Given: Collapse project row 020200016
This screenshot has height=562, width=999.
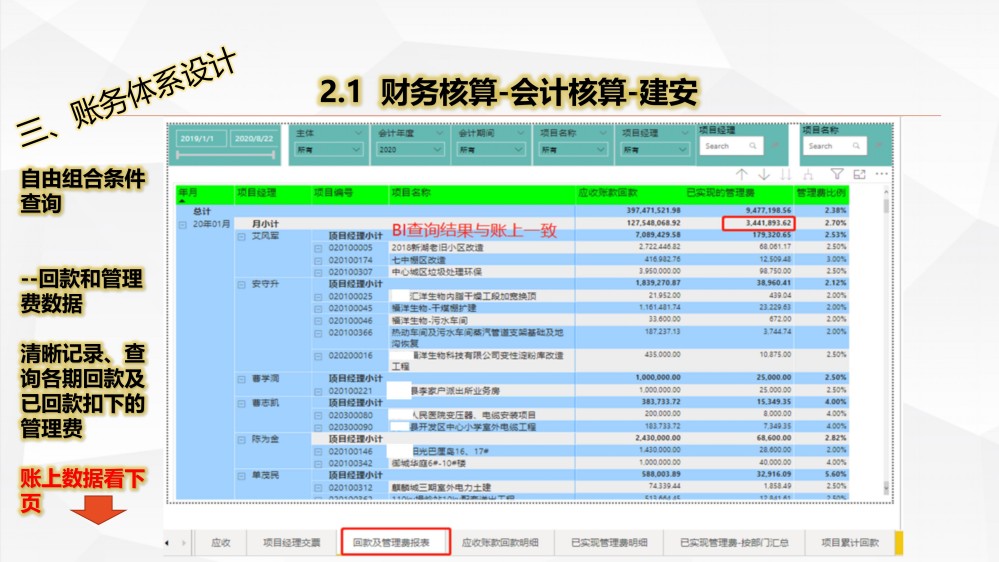Looking at the screenshot, I should [318, 356].
